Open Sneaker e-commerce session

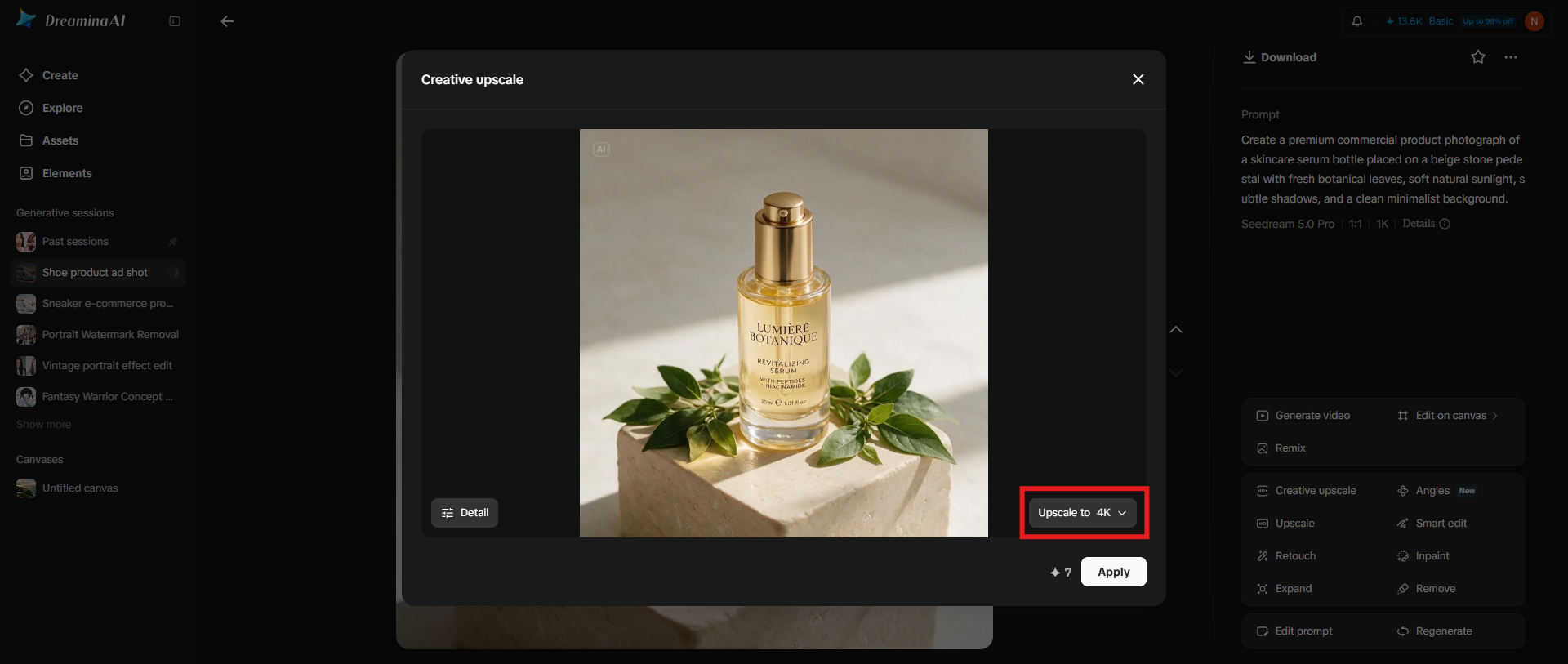(98, 304)
